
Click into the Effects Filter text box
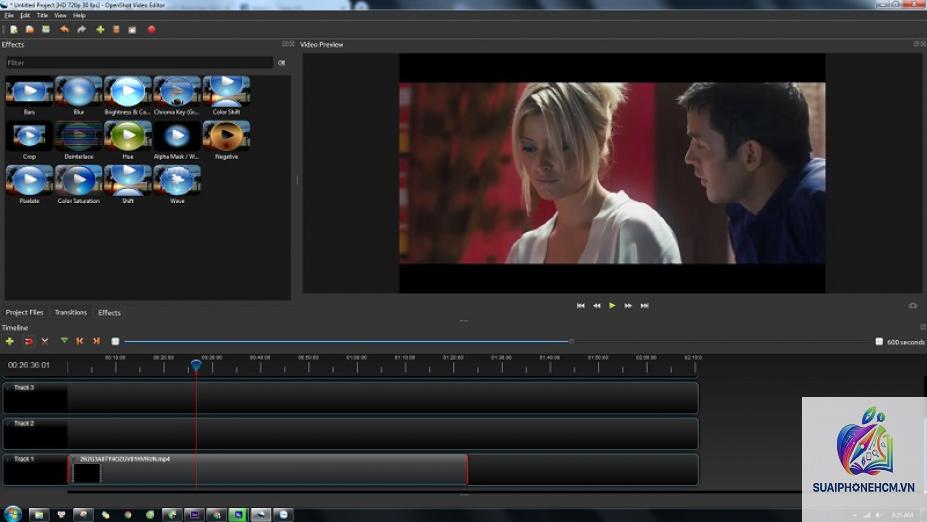tap(140, 63)
